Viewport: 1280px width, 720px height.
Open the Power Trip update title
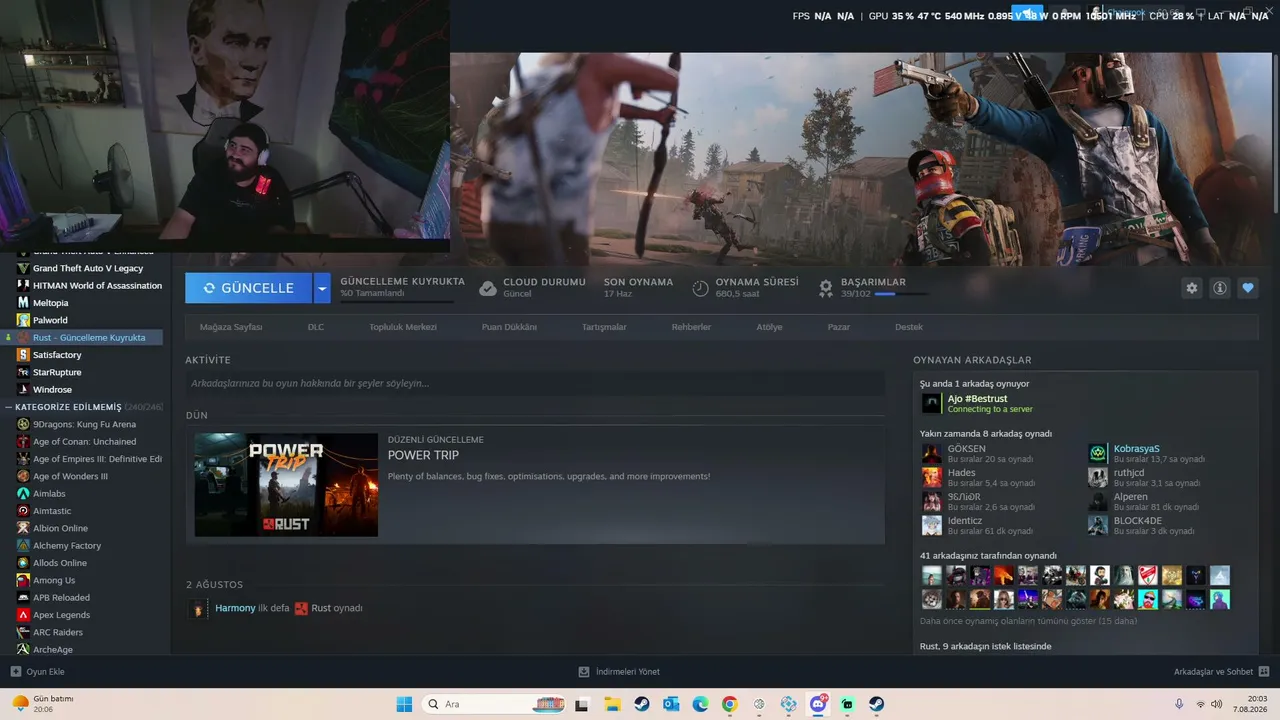point(423,455)
